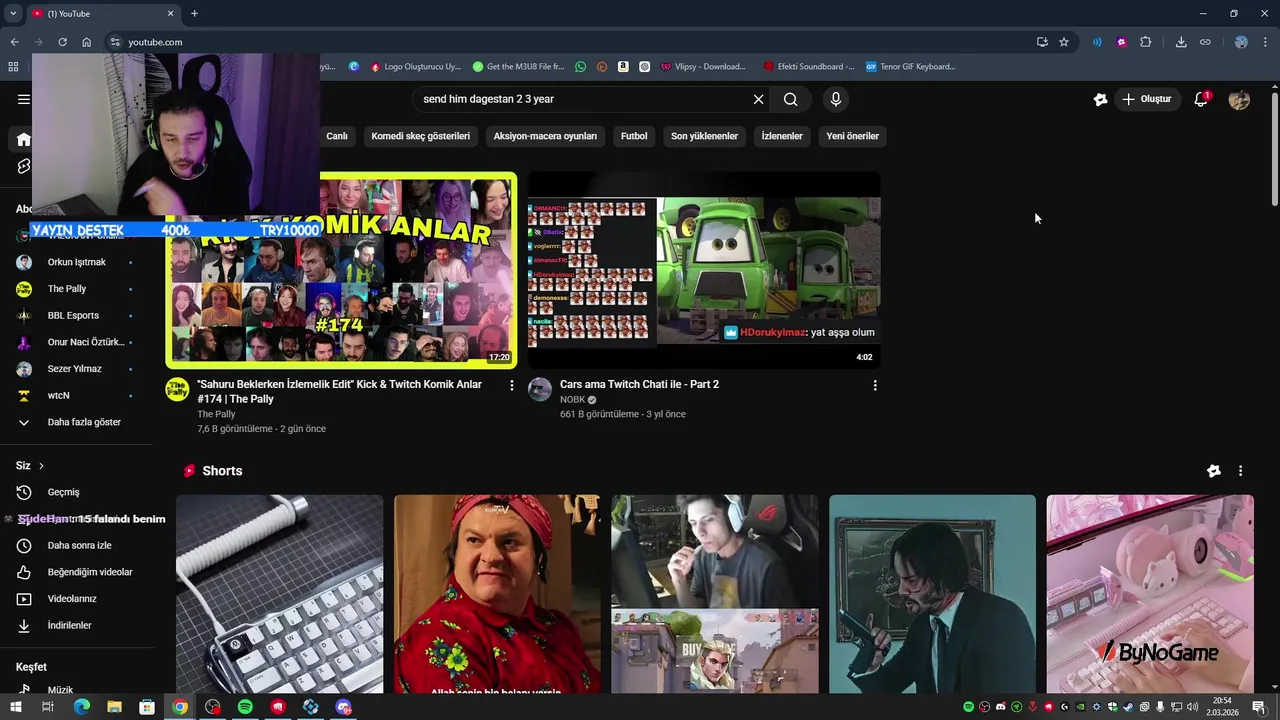Select the Aksiyon-macera oyunları chip
Image resolution: width=1280 pixels, height=720 pixels.
pos(545,136)
